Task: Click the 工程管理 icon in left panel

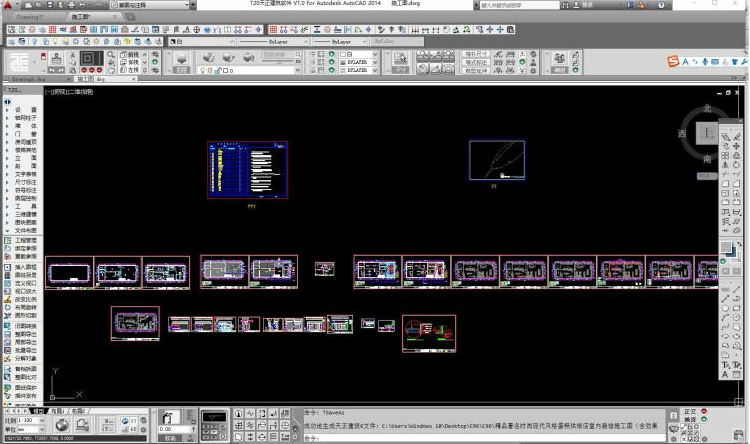Action: 8,240
